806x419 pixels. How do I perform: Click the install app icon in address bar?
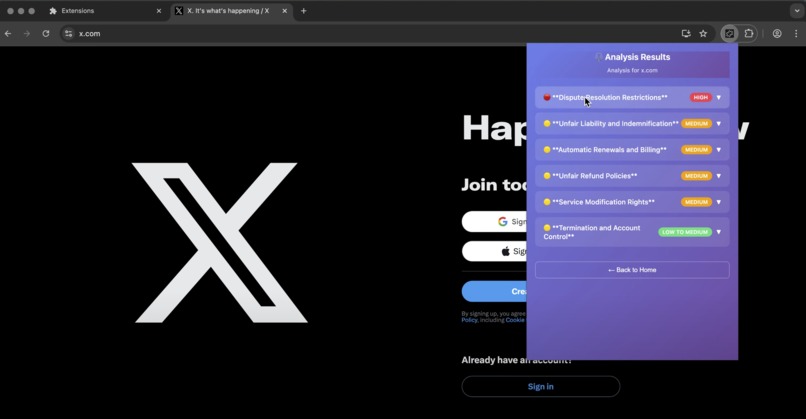click(x=686, y=33)
